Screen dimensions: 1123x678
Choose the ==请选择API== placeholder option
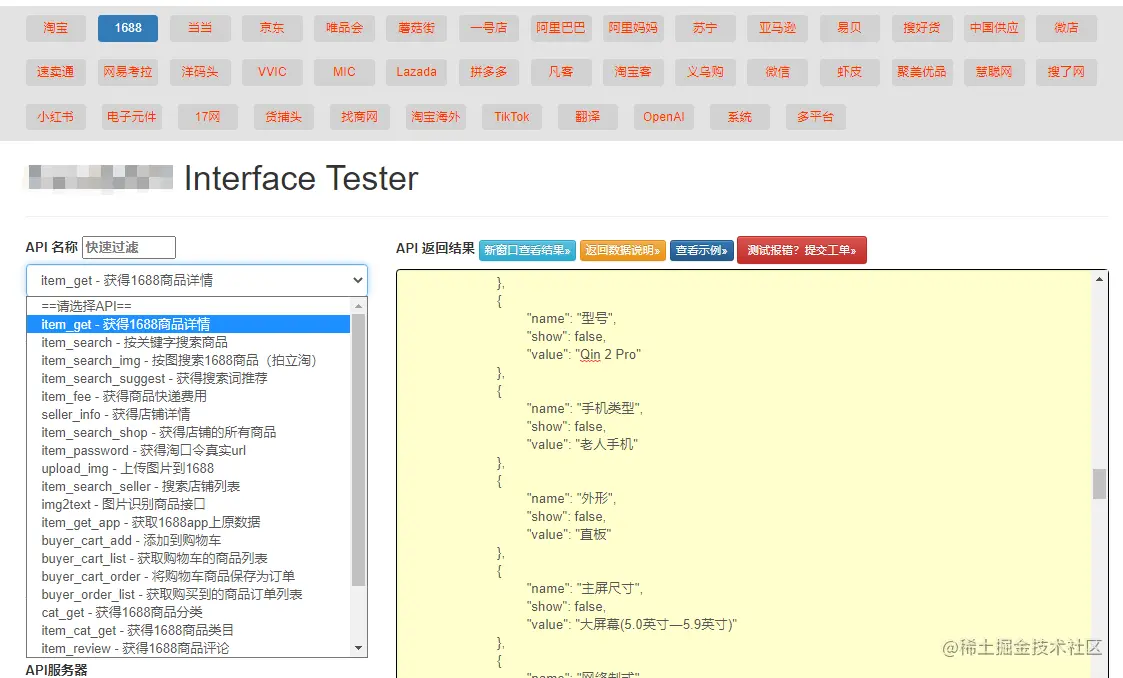(188, 306)
